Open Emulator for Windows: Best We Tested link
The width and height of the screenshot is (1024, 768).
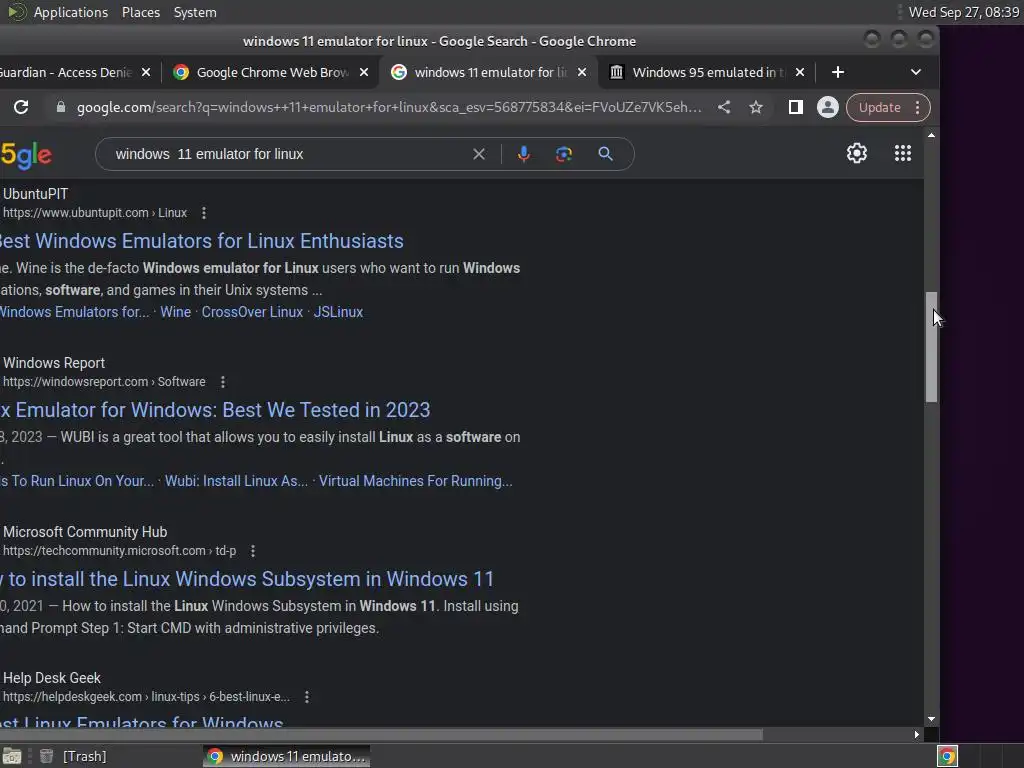(215, 410)
